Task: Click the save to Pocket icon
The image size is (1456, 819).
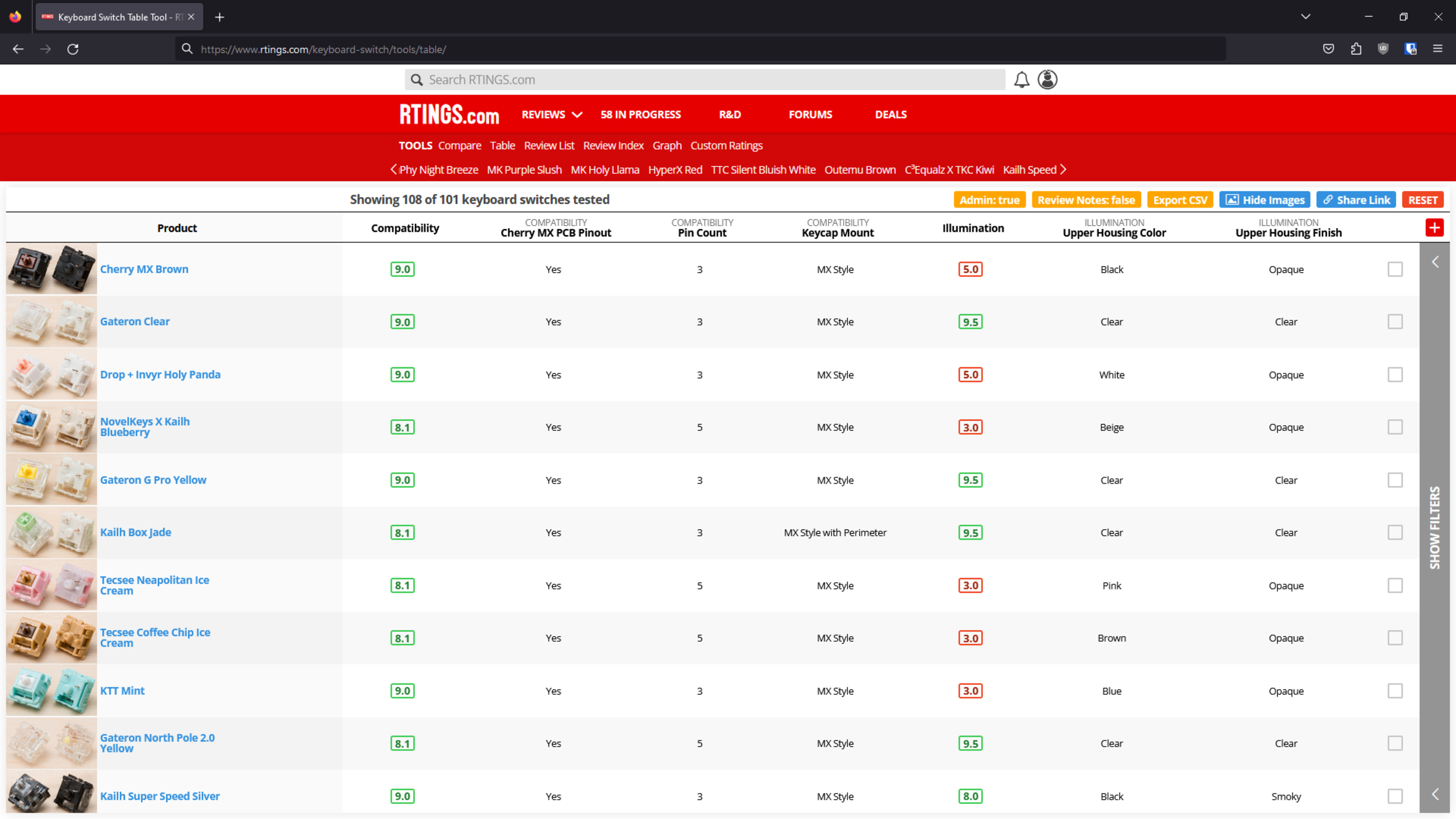Action: 1328,49
